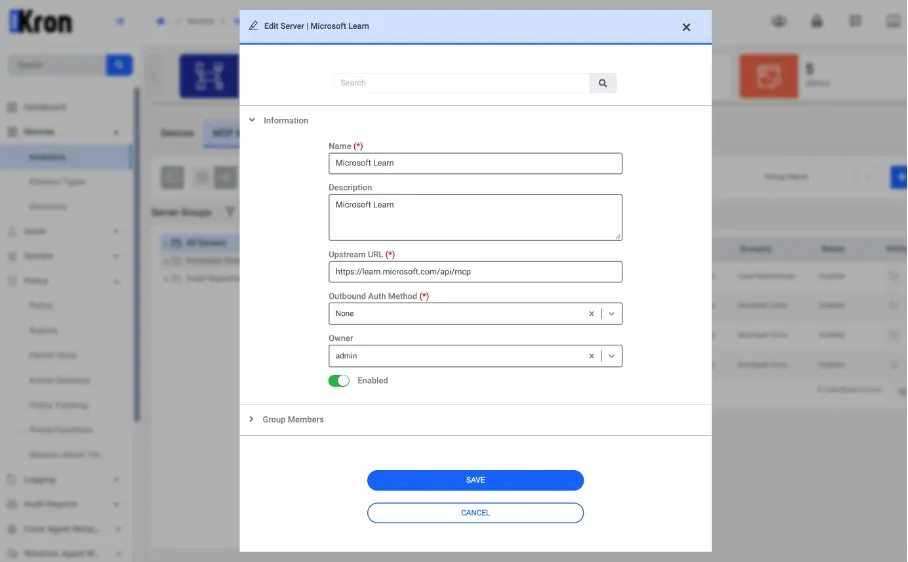
Task: Close the Edit Server dialog
Action: (x=686, y=27)
